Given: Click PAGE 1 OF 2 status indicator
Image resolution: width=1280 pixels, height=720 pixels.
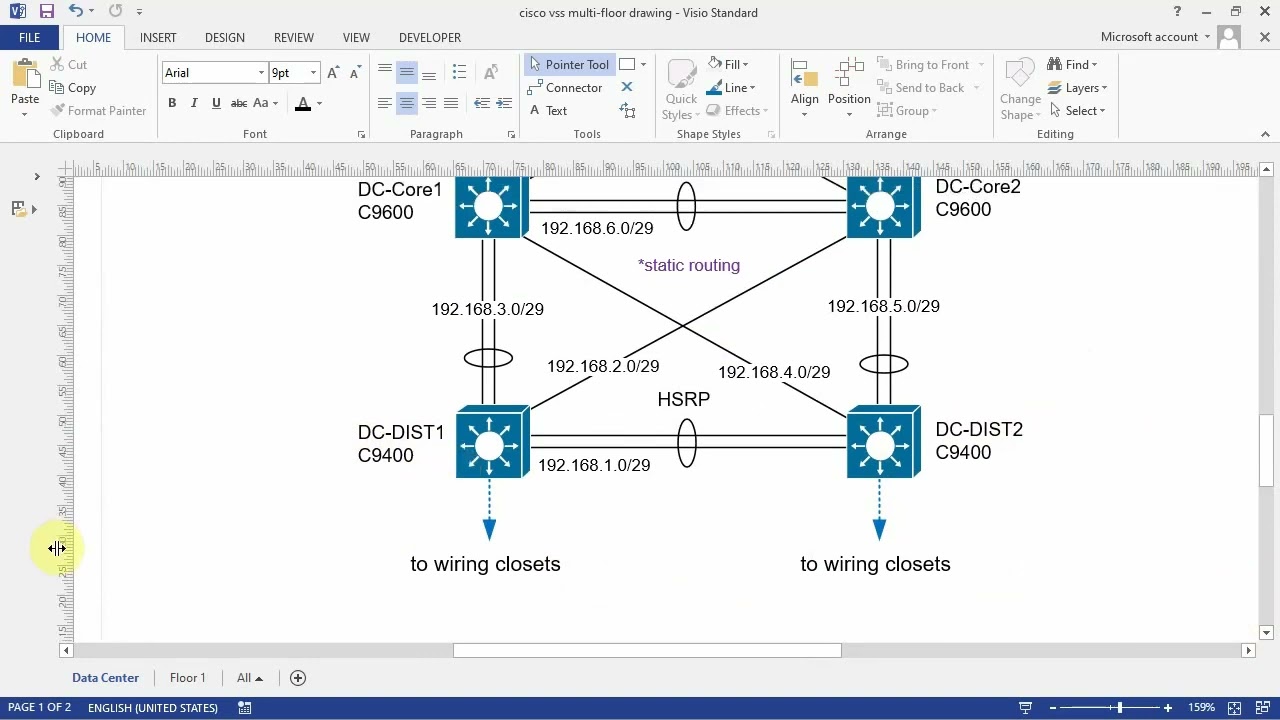Looking at the screenshot, I should pyautogui.click(x=39, y=707).
